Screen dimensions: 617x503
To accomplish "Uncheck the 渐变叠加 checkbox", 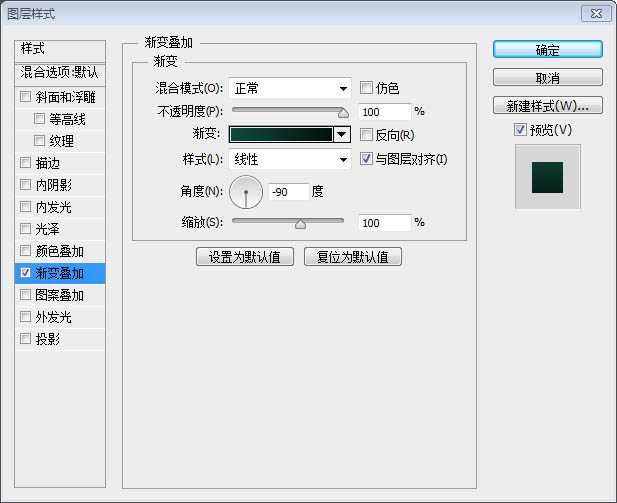I will 26,272.
